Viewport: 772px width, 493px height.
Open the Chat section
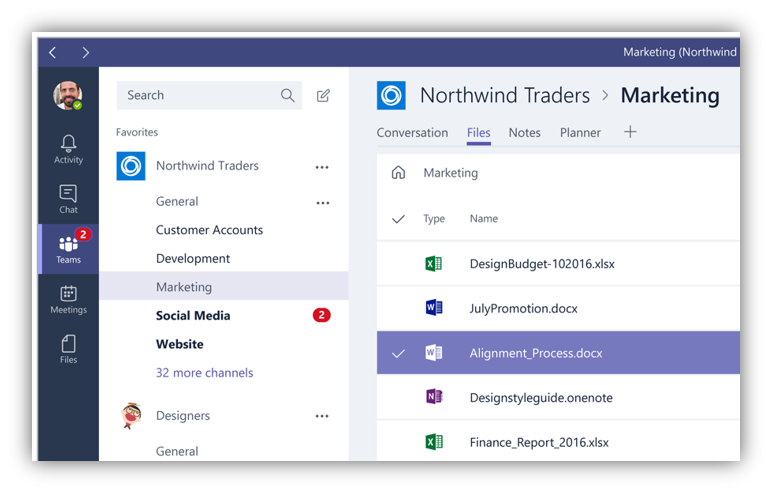68,199
